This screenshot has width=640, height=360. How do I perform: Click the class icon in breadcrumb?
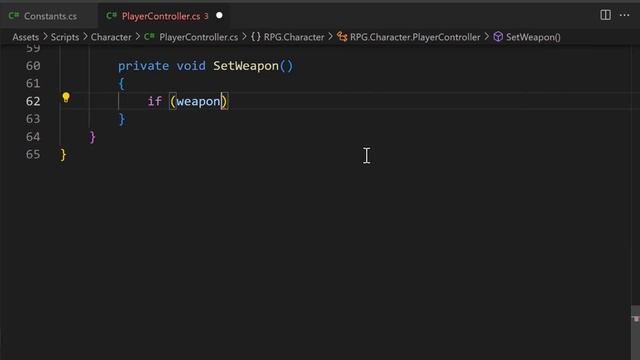click(x=342, y=37)
